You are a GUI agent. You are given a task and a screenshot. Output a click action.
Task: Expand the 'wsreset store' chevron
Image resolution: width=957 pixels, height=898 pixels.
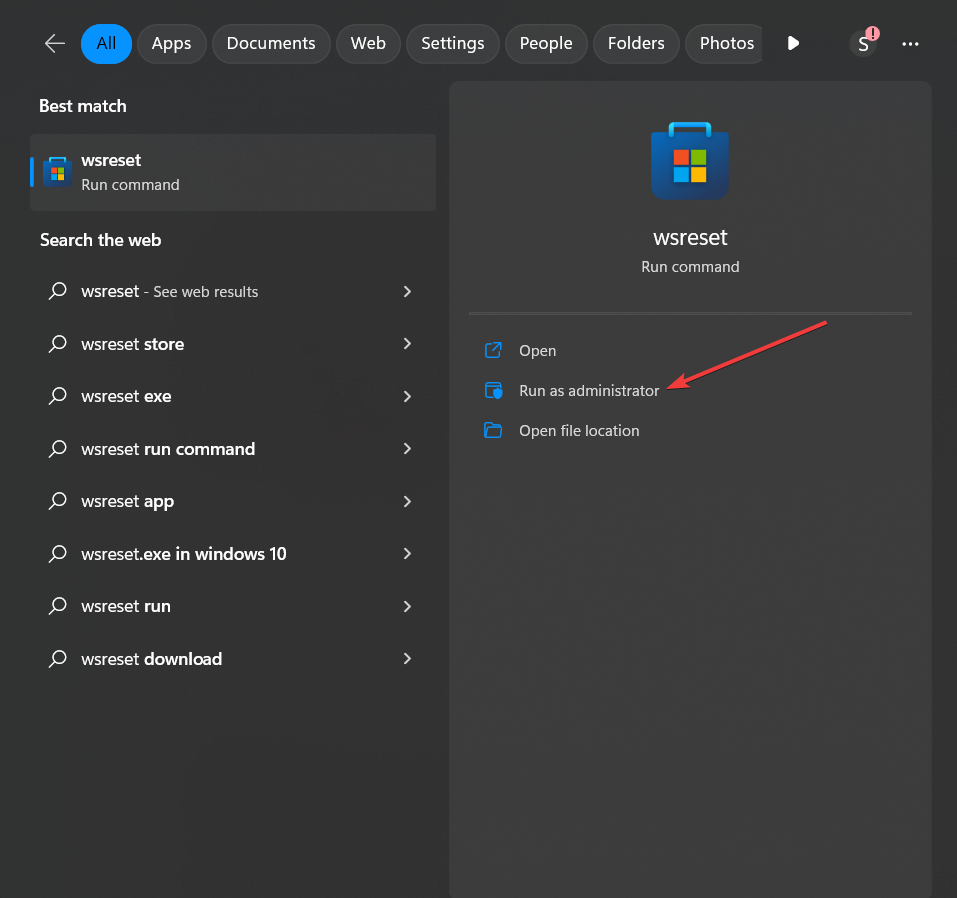(407, 344)
